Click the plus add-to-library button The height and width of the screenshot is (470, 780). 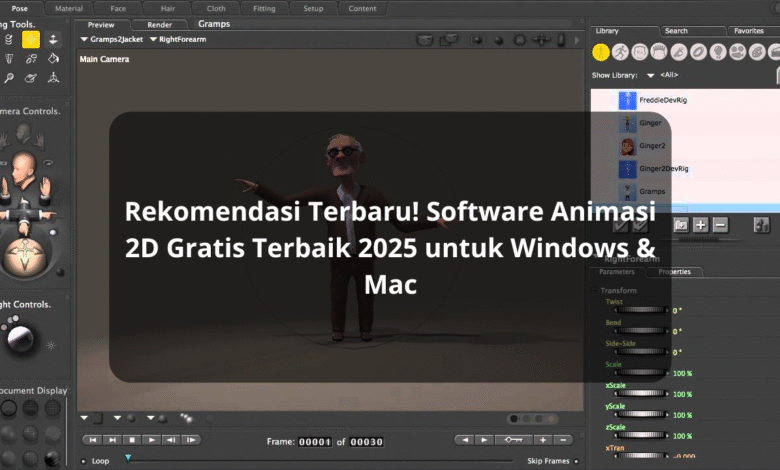700,225
